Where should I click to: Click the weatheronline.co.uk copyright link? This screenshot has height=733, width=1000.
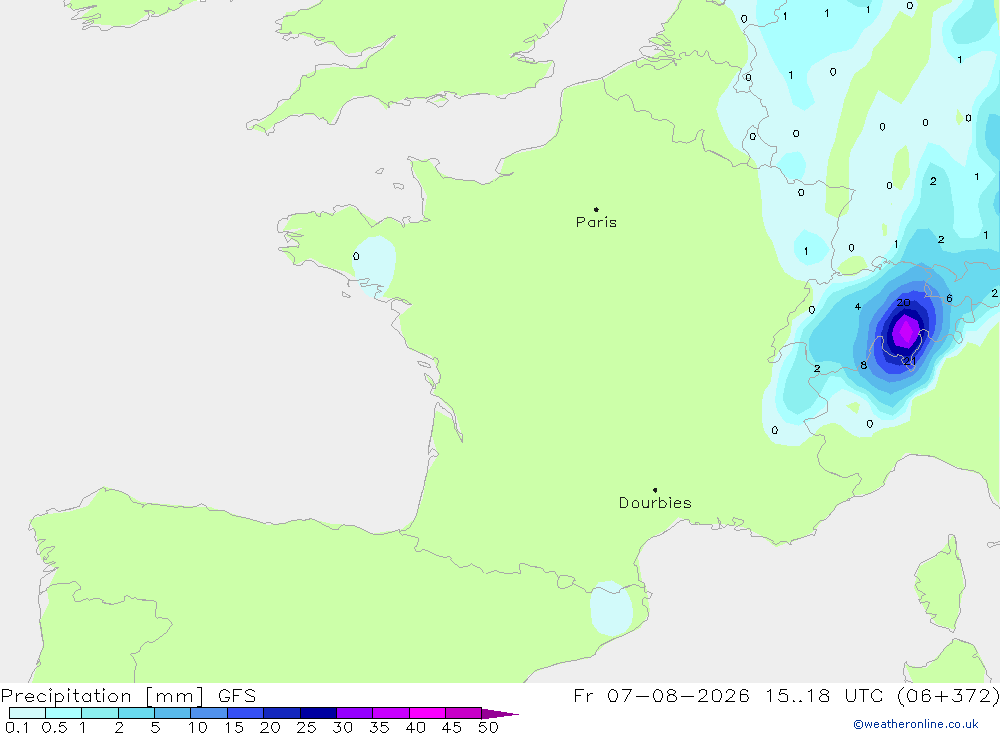point(916,724)
